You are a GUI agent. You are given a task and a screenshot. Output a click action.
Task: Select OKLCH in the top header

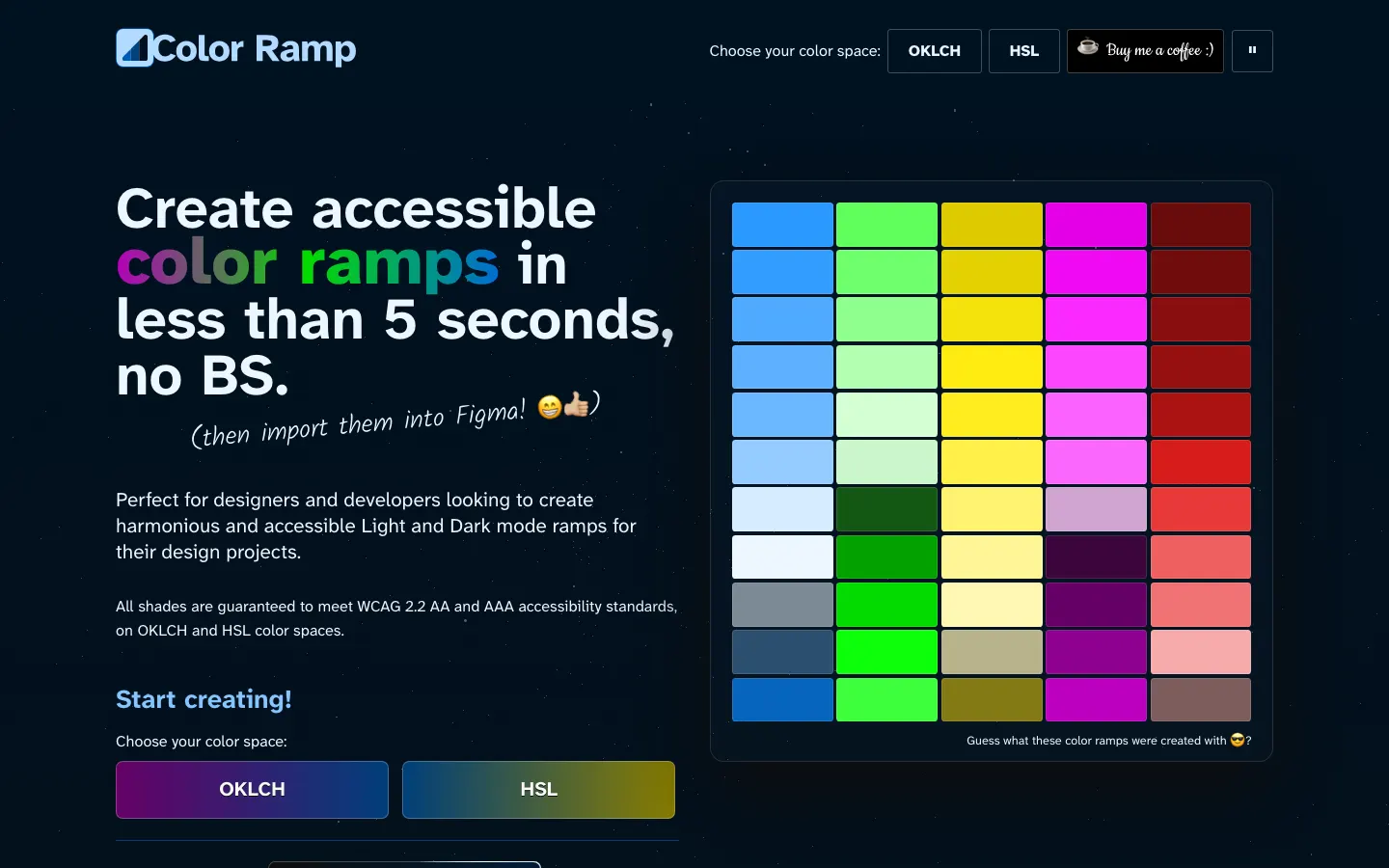(934, 51)
